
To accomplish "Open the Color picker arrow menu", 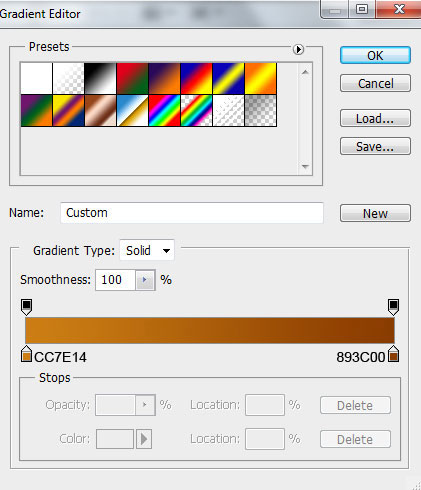I will [144, 439].
